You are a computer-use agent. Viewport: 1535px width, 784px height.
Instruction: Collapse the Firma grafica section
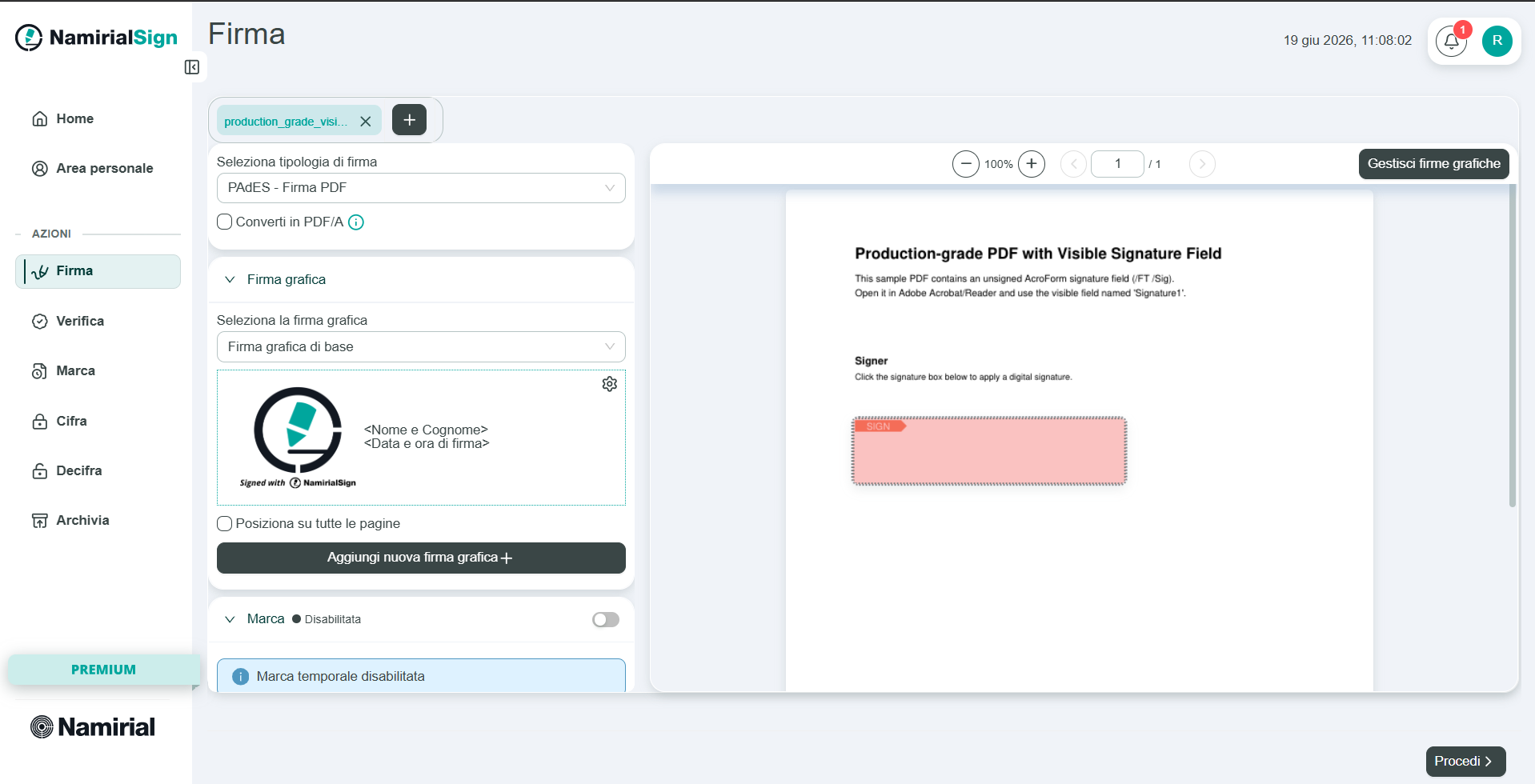230,279
